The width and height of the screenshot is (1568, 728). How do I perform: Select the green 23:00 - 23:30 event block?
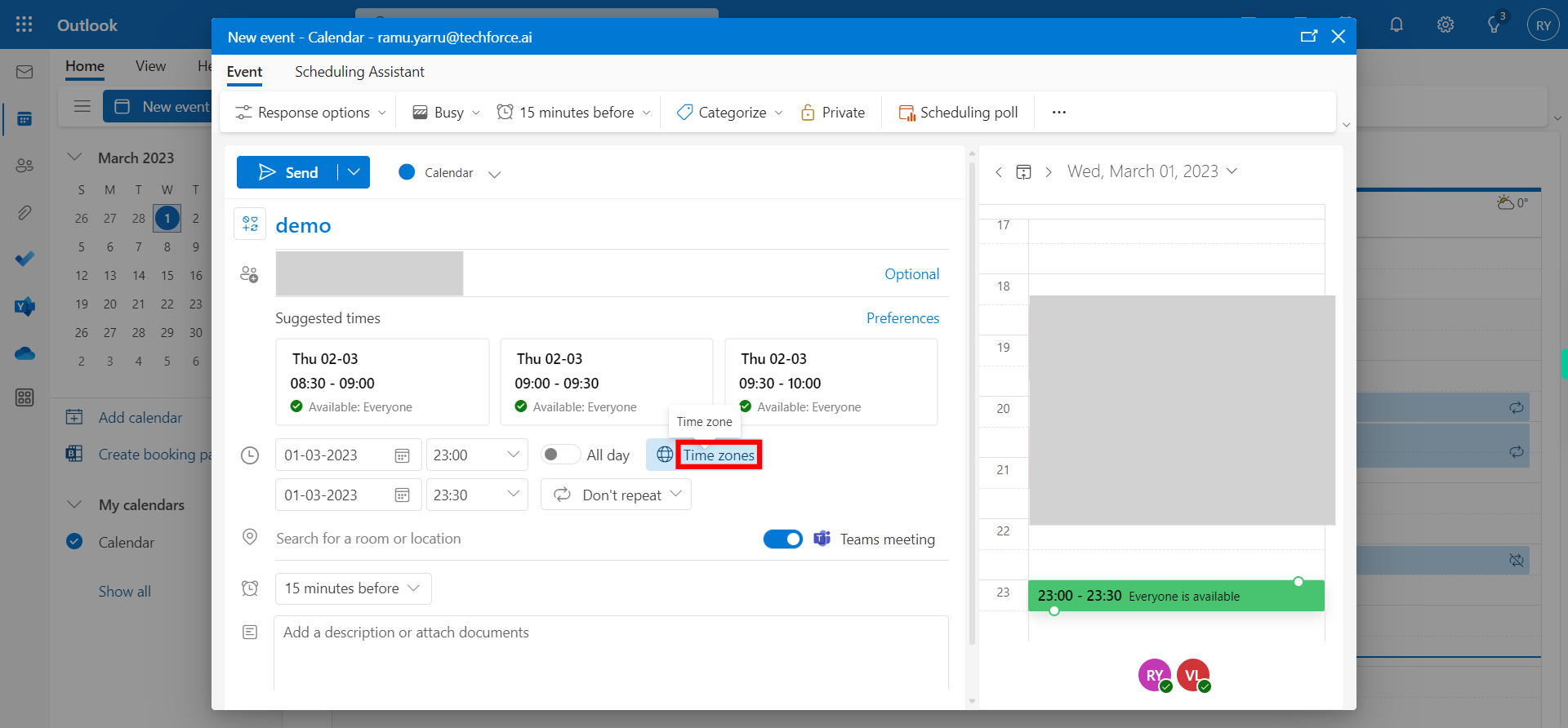(x=1176, y=596)
